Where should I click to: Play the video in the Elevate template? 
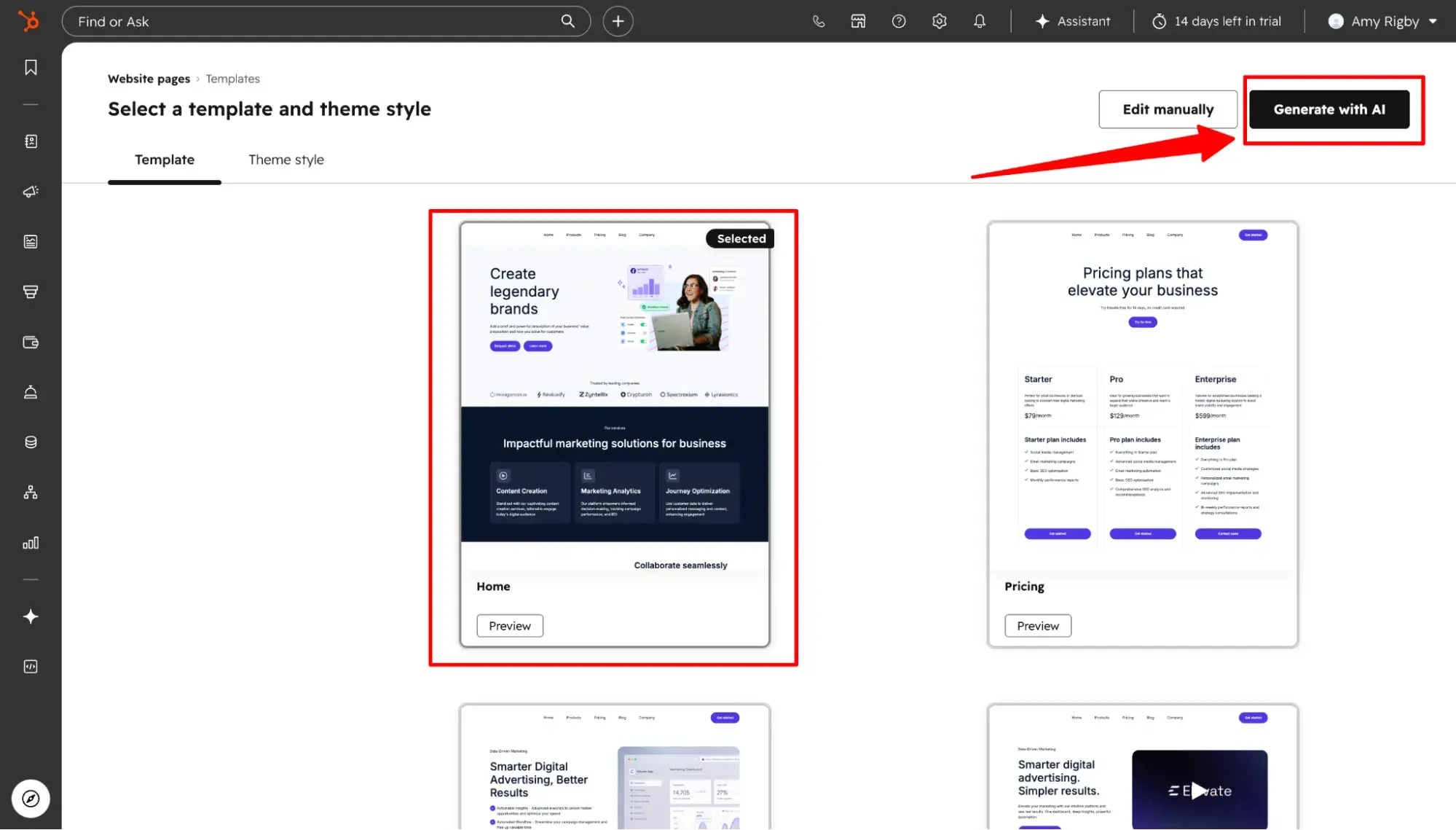click(1199, 791)
